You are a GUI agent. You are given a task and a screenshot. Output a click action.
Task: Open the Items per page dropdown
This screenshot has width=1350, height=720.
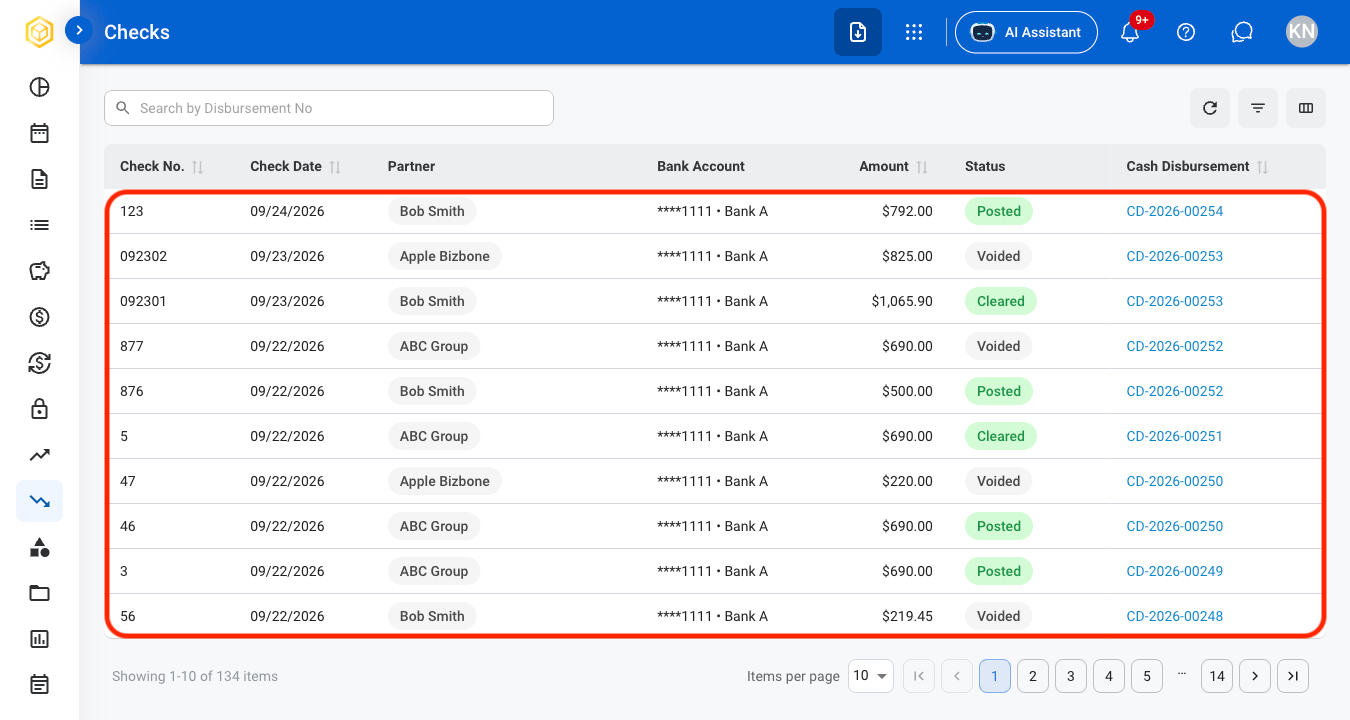870,676
